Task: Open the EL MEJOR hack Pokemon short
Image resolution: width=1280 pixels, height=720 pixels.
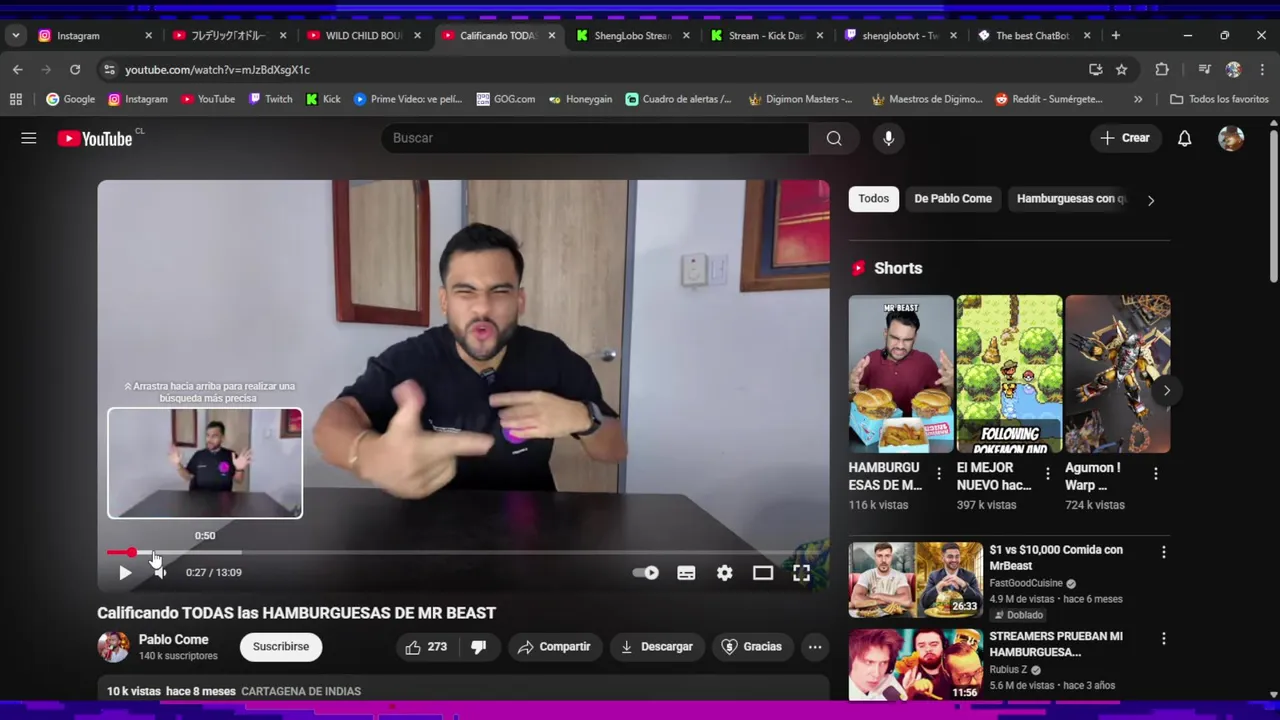Action: (x=1009, y=374)
